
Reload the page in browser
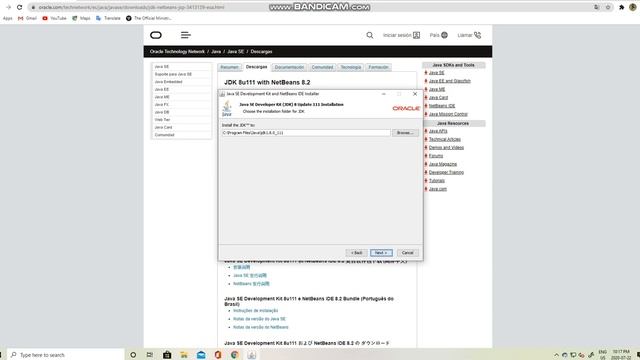(19, 7)
